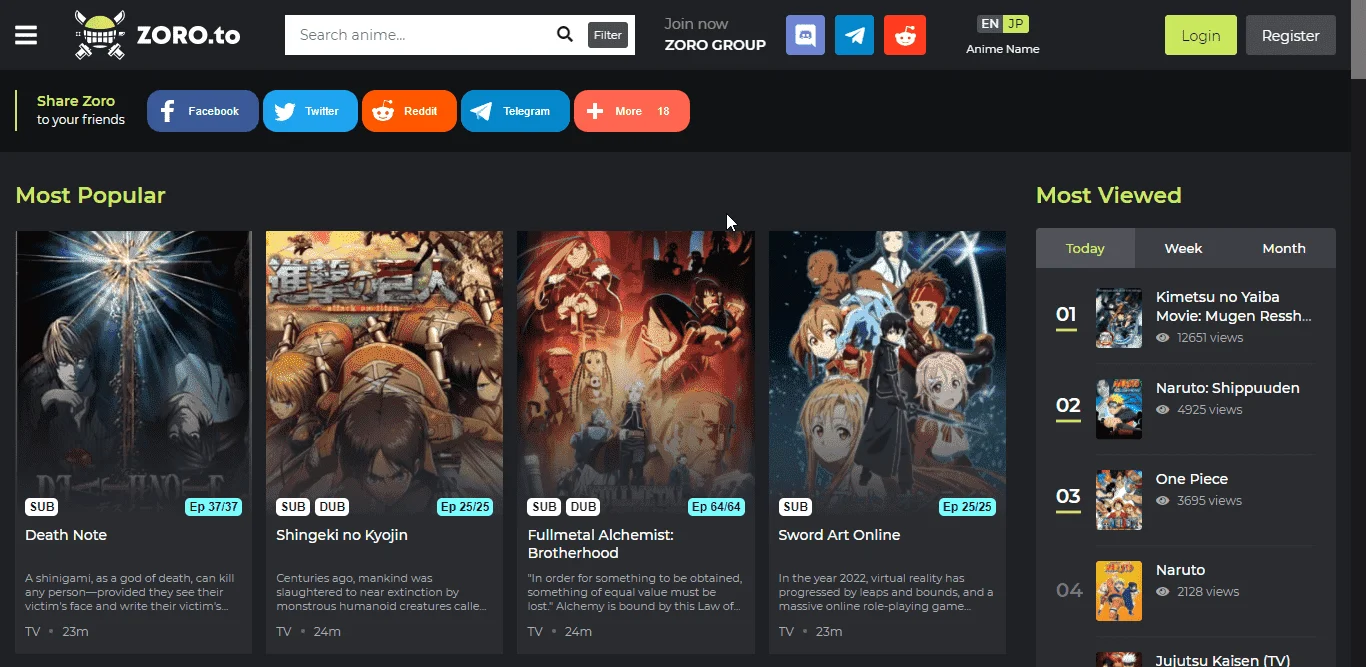The width and height of the screenshot is (1366, 667).
Task: Click SUB badge on Sword Art Online
Action: click(x=795, y=507)
